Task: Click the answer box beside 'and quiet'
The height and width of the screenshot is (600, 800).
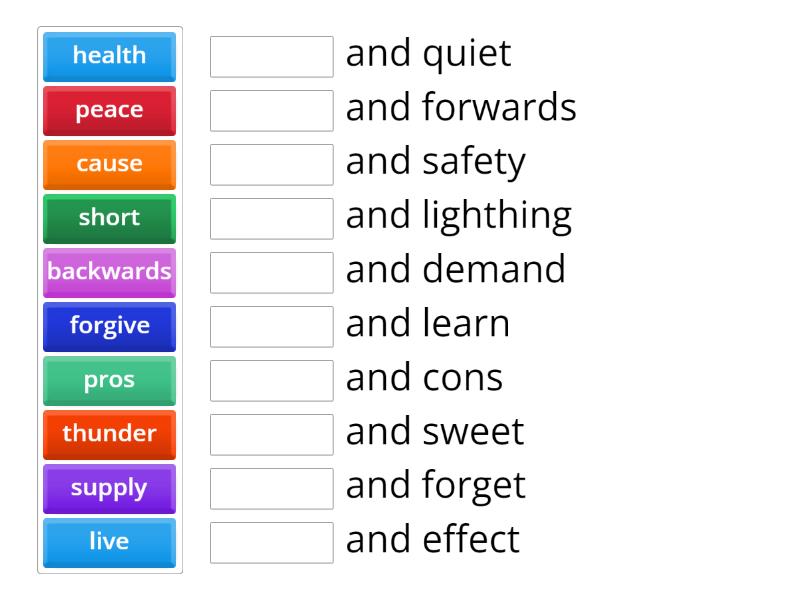Action: coord(271,56)
